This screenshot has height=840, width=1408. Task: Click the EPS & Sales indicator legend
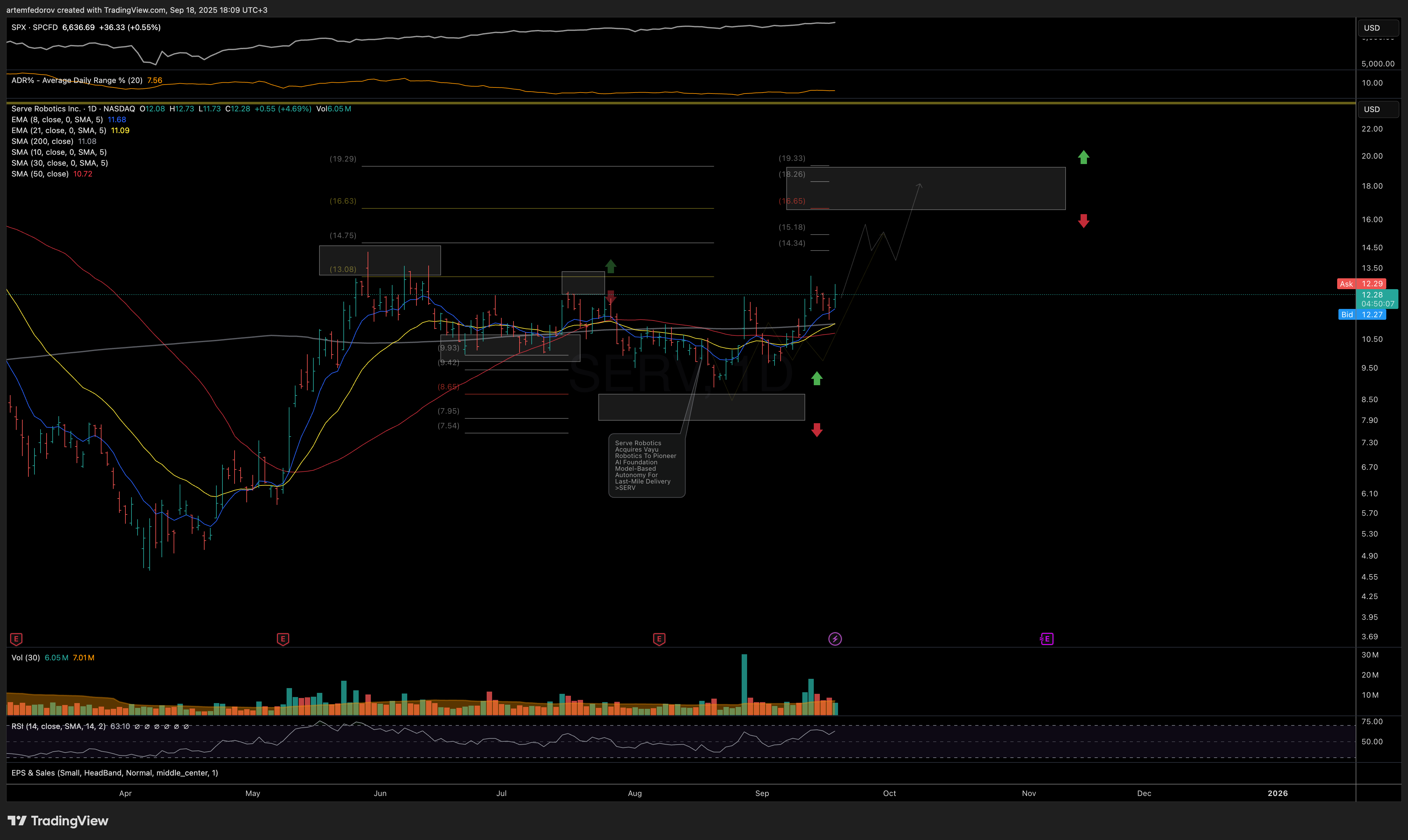pyautogui.click(x=114, y=773)
